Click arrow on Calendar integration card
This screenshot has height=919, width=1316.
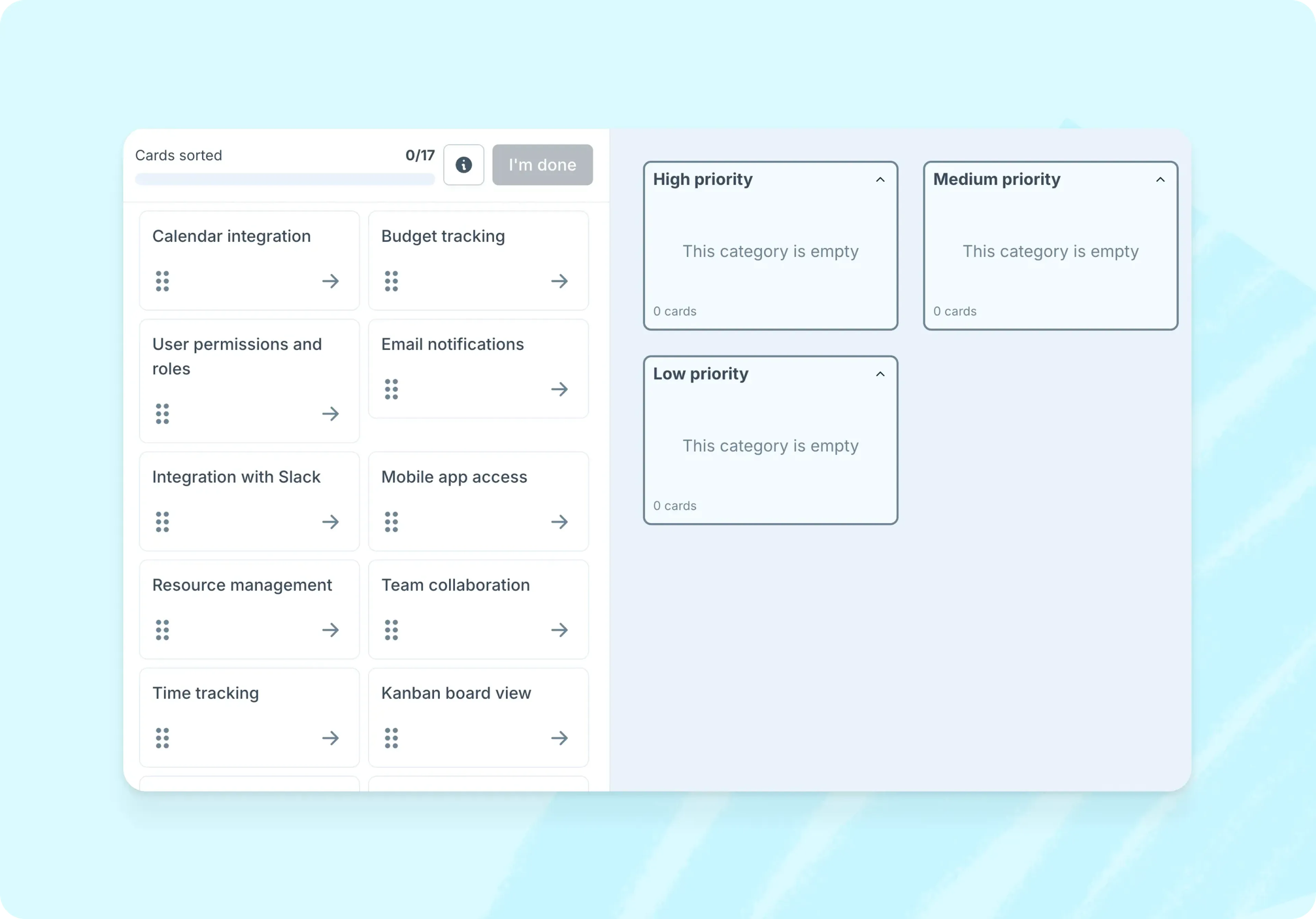[330, 281]
